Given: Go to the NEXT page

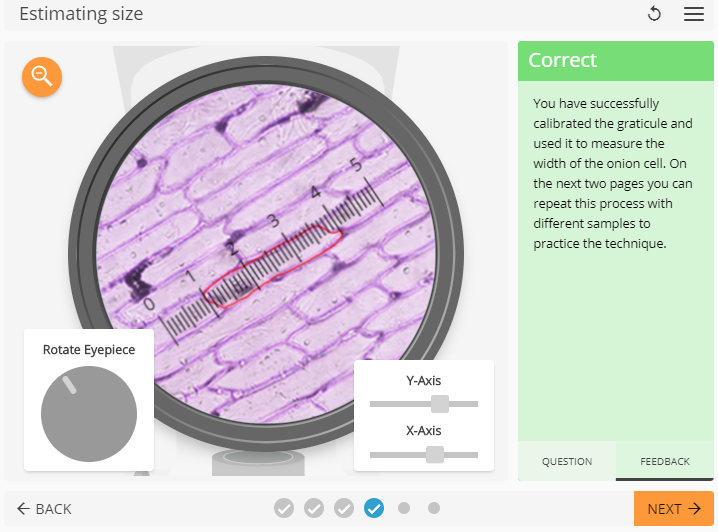Looking at the screenshot, I should [674, 509].
